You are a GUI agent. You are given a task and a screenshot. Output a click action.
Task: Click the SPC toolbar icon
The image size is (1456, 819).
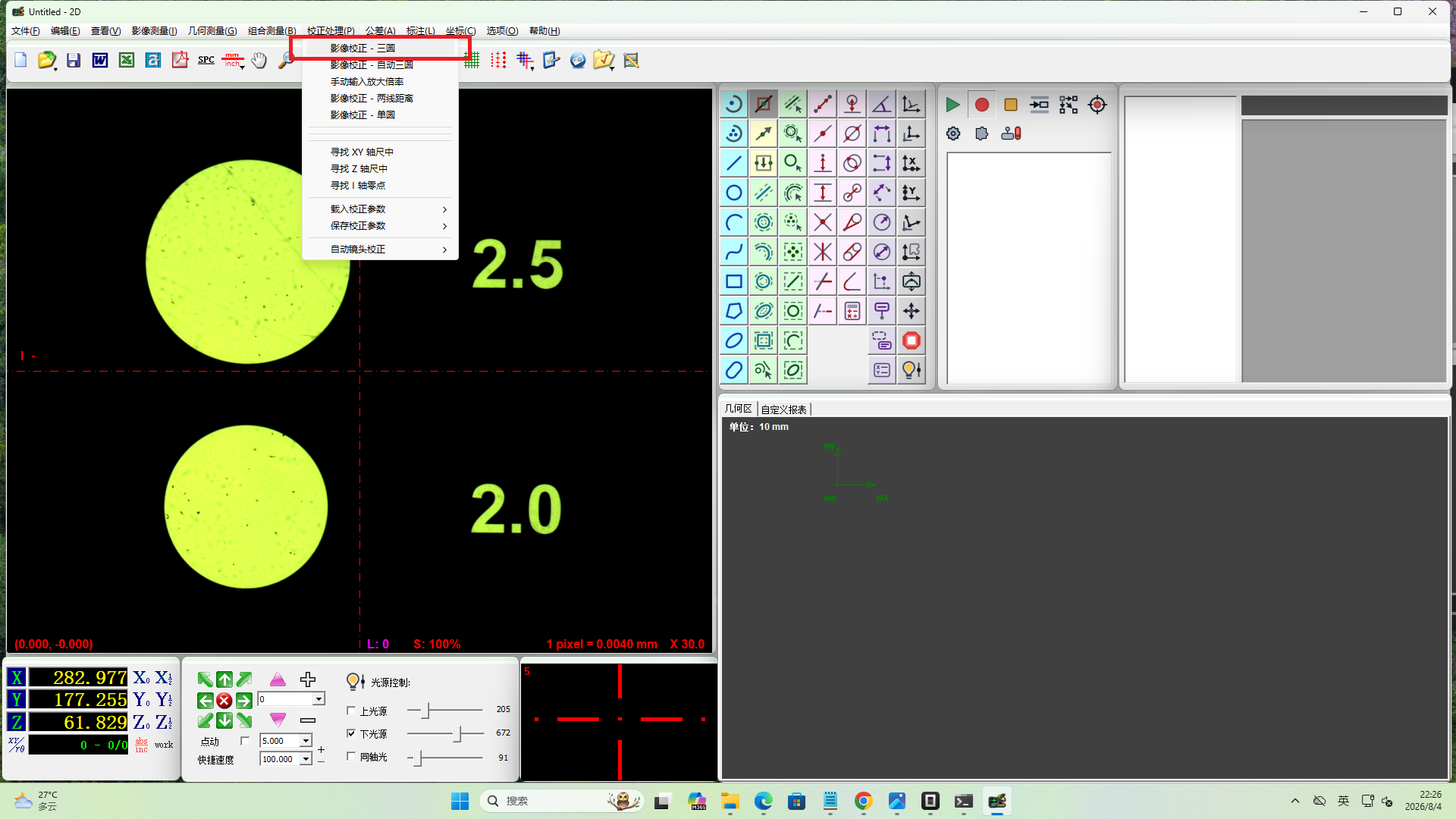(206, 60)
